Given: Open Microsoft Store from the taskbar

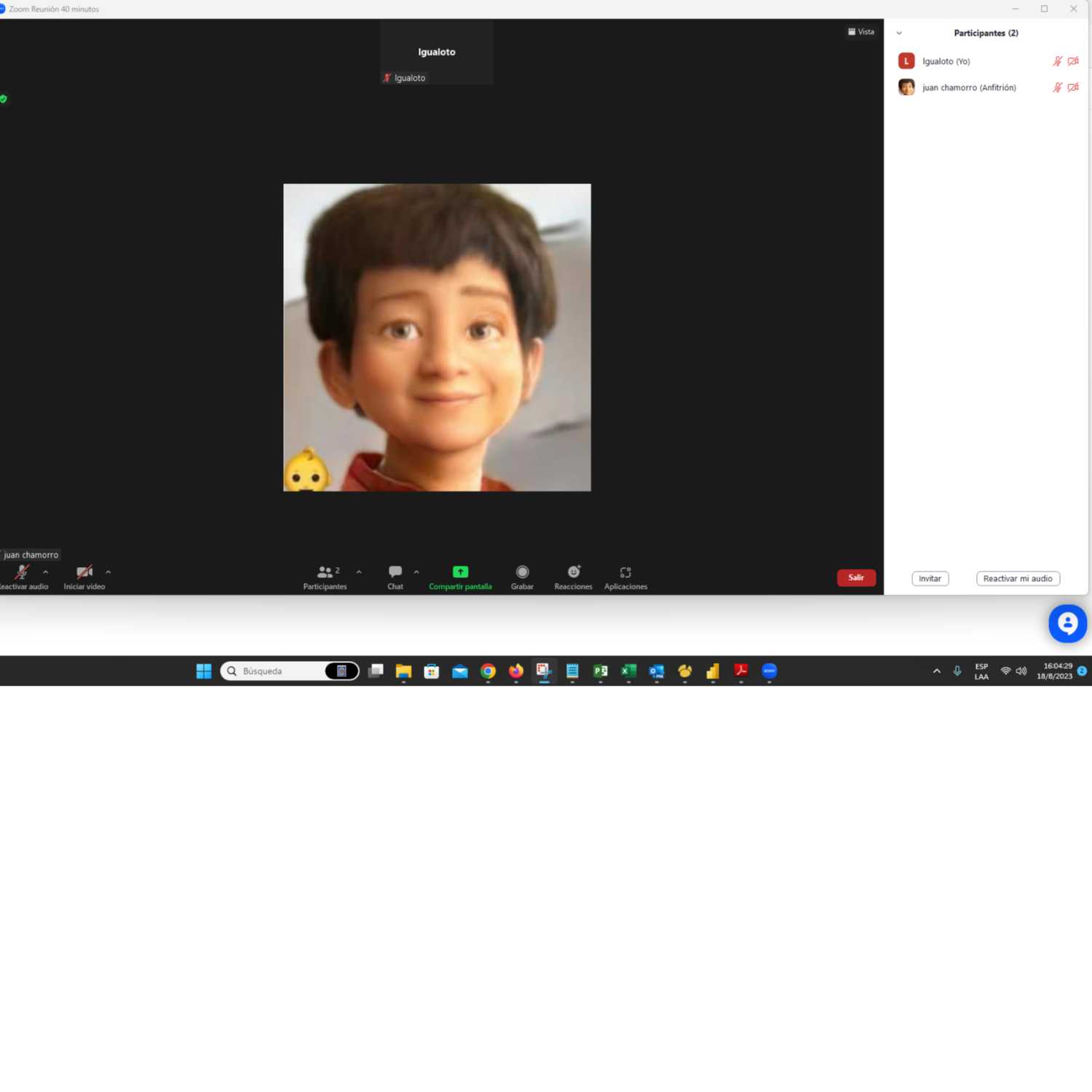Looking at the screenshot, I should [432, 671].
